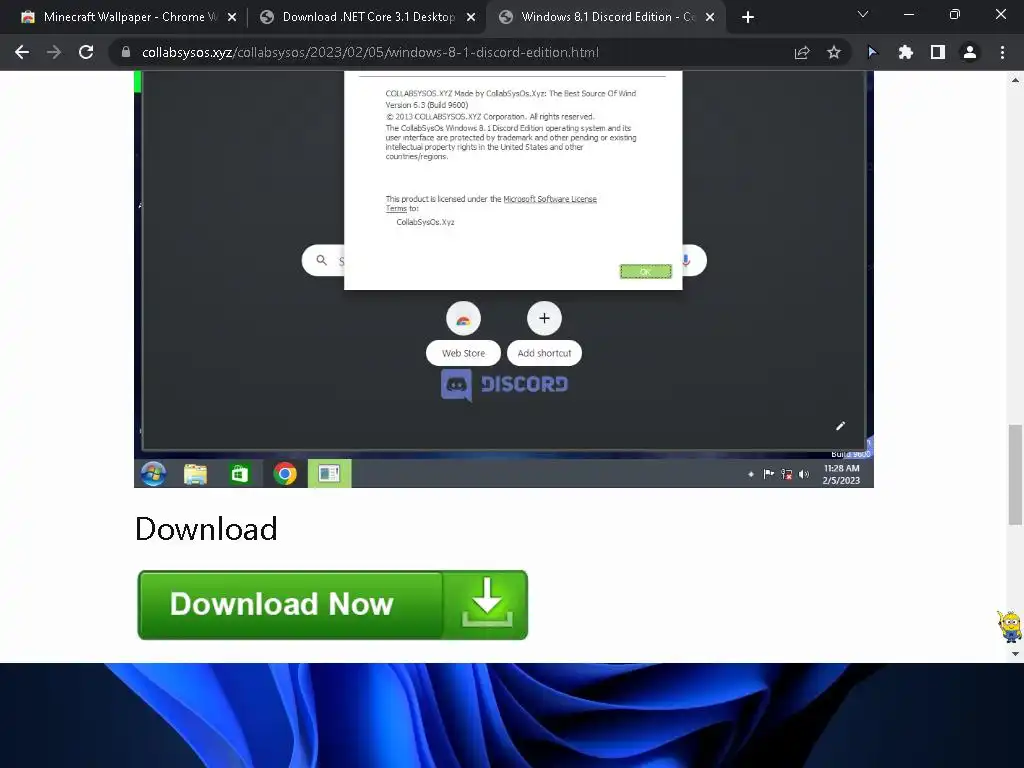The height and width of the screenshot is (768, 1024).
Task: Open Chrome's three-dot menu
Action: [1002, 52]
